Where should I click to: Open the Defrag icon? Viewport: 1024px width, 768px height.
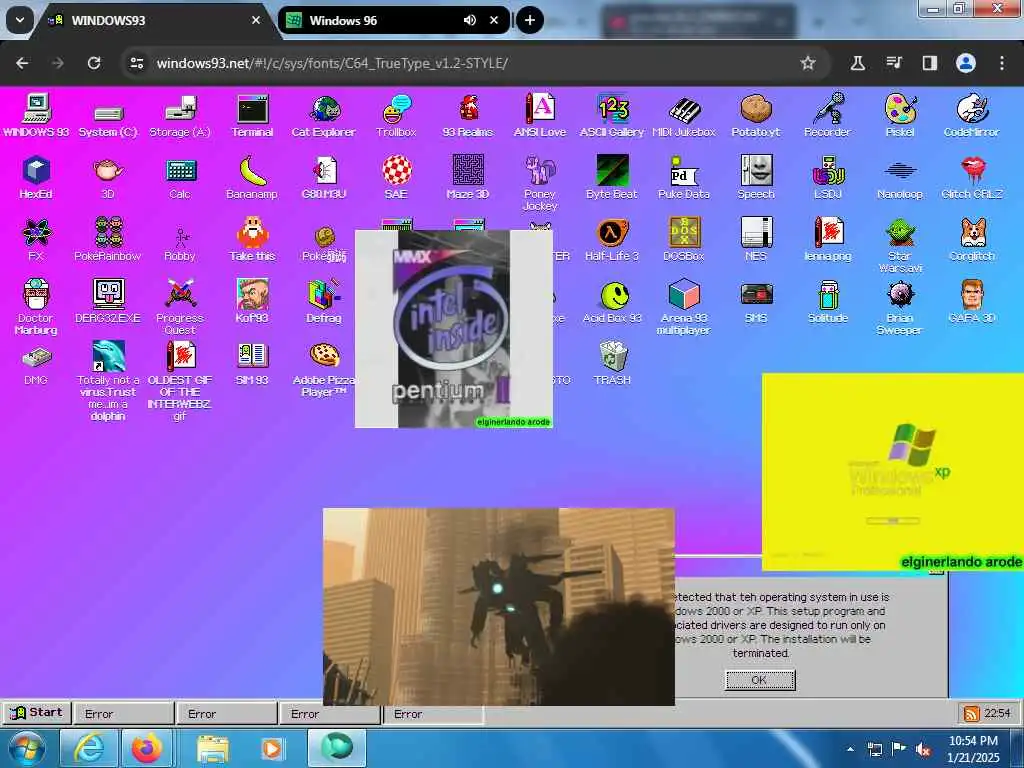pos(324,302)
